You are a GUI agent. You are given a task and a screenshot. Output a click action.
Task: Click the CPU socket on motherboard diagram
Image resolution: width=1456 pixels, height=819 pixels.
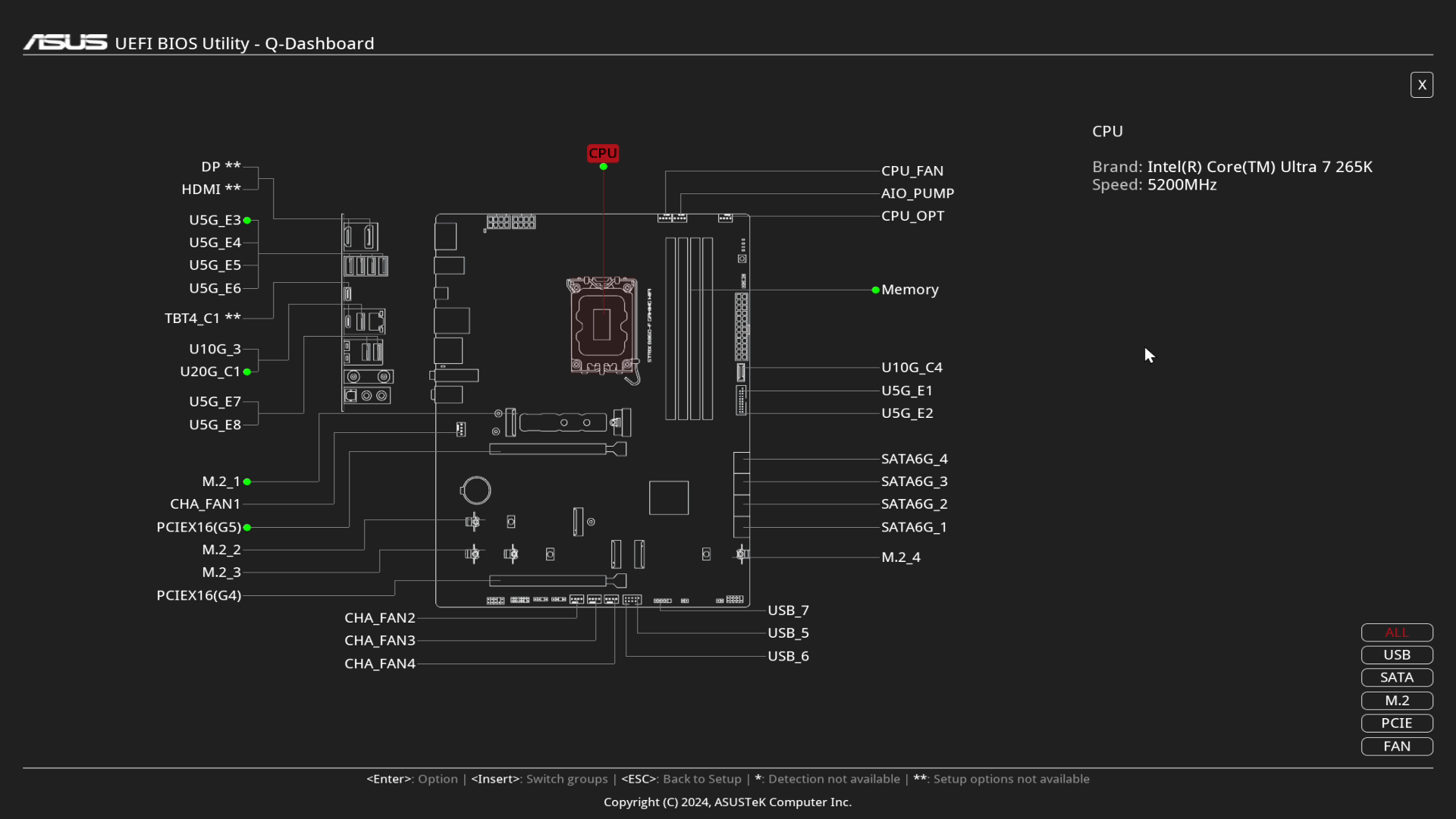[x=602, y=326]
